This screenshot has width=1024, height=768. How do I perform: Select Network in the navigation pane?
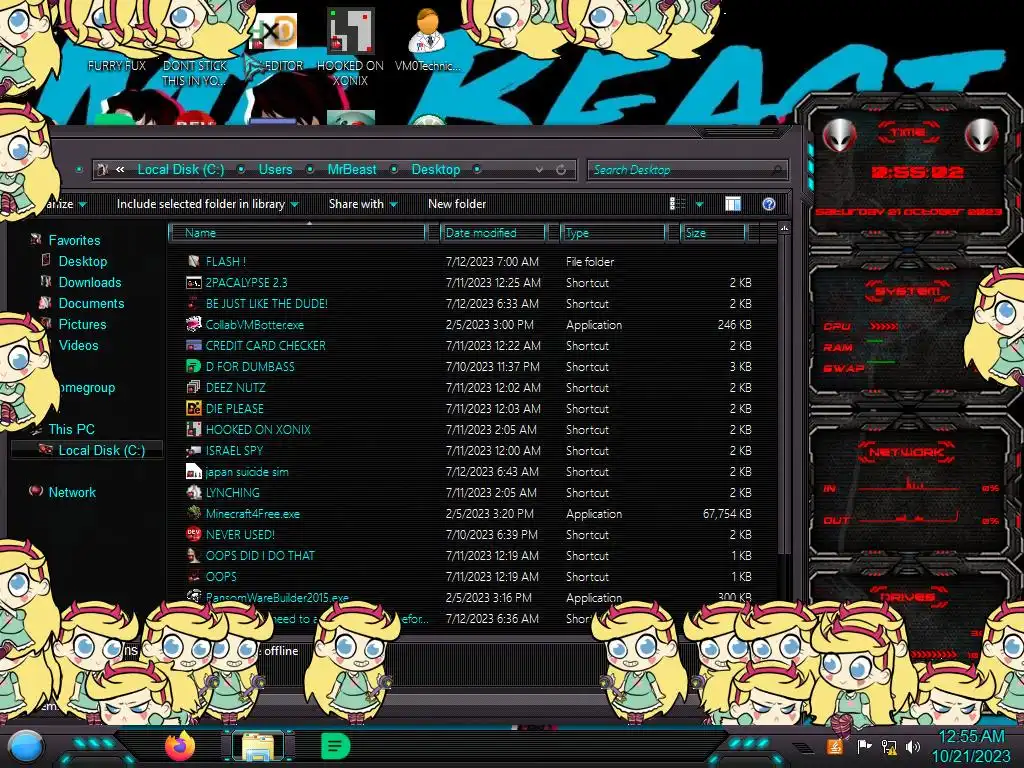[72, 492]
